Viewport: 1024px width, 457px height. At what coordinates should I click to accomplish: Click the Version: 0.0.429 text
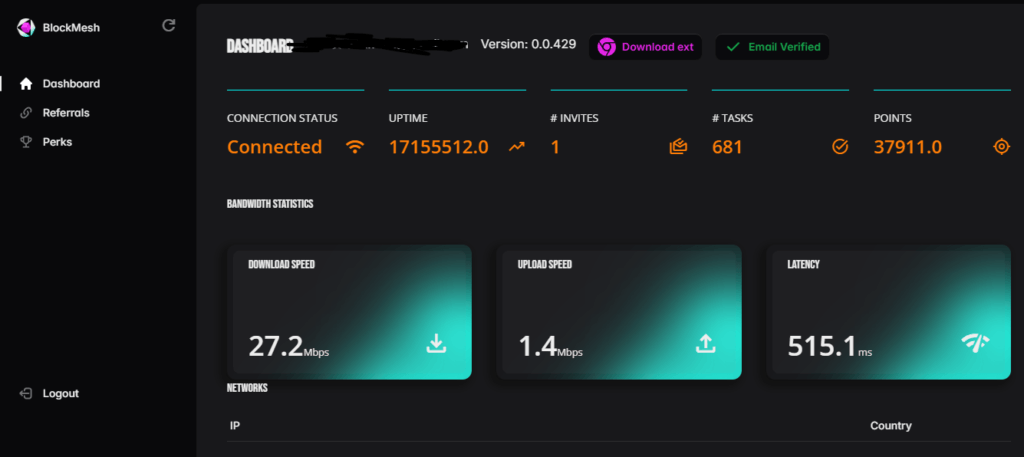(x=528, y=44)
